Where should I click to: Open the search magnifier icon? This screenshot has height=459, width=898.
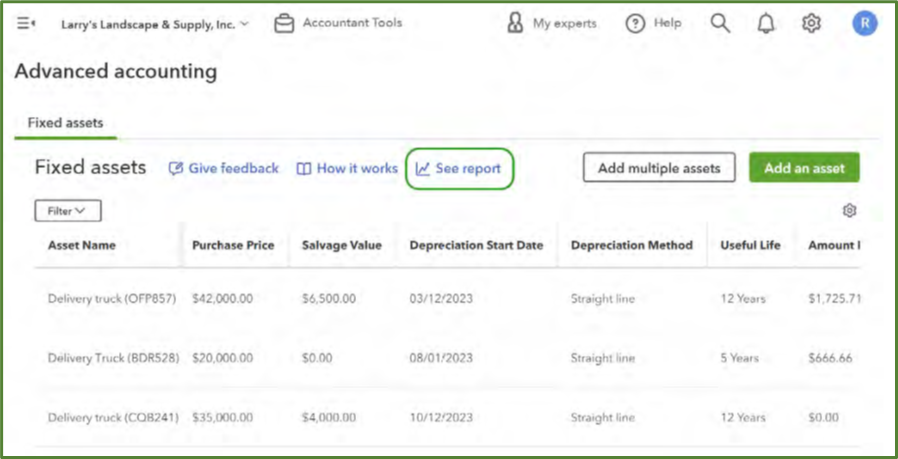(x=720, y=24)
